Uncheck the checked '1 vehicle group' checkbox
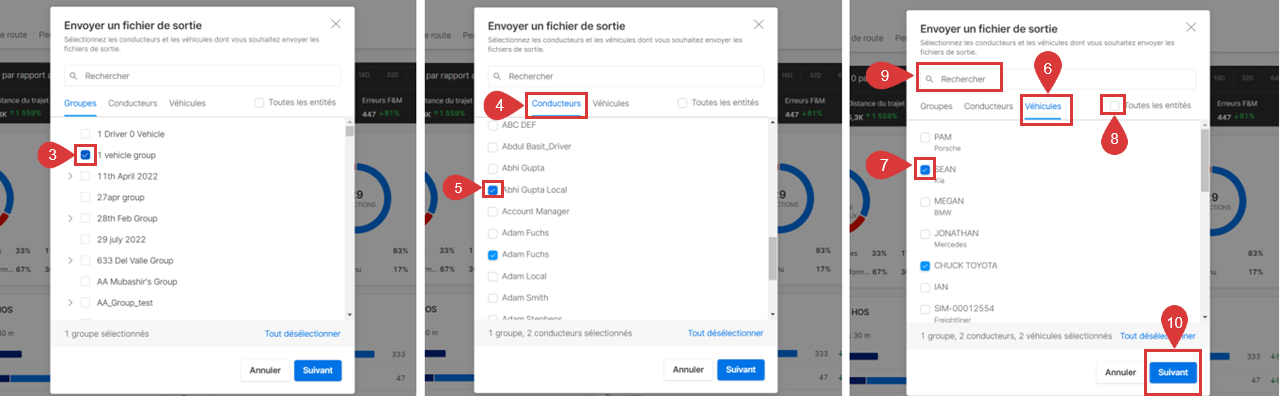The height and width of the screenshot is (396, 1280). pyautogui.click(x=86, y=155)
